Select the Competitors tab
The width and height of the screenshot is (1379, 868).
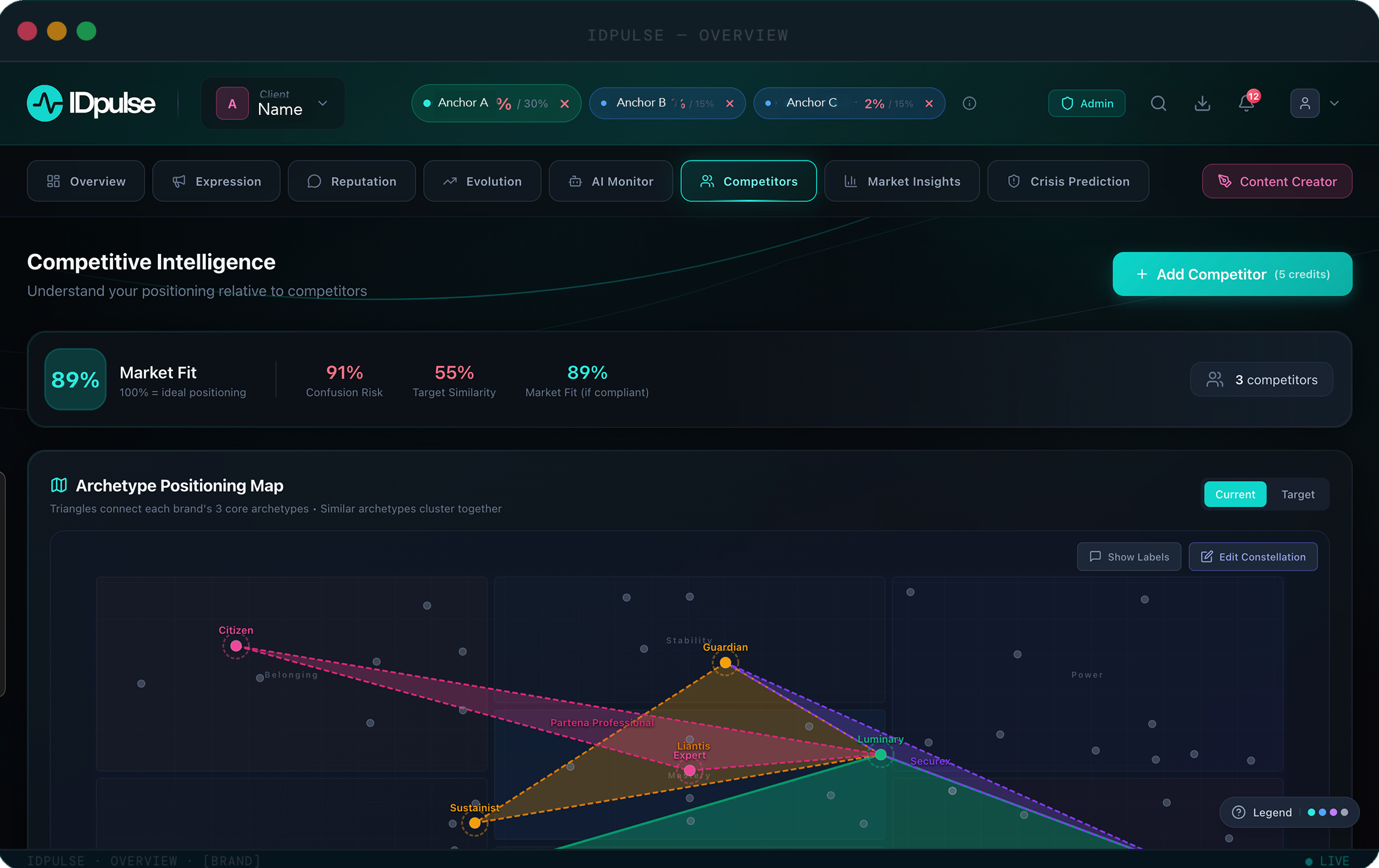[x=748, y=181]
